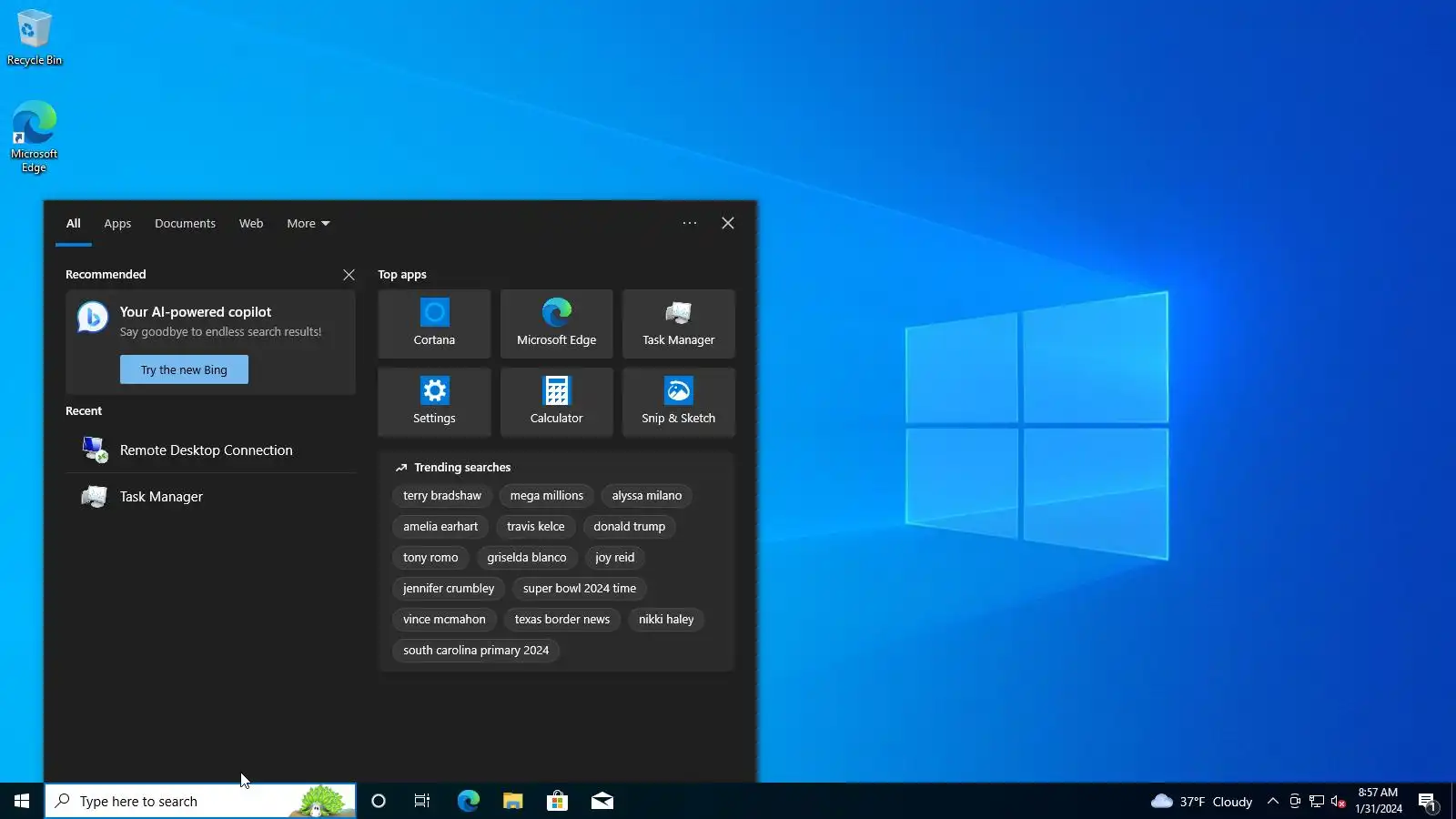Search trending topic donald trump
The height and width of the screenshot is (819, 1456).
click(630, 527)
